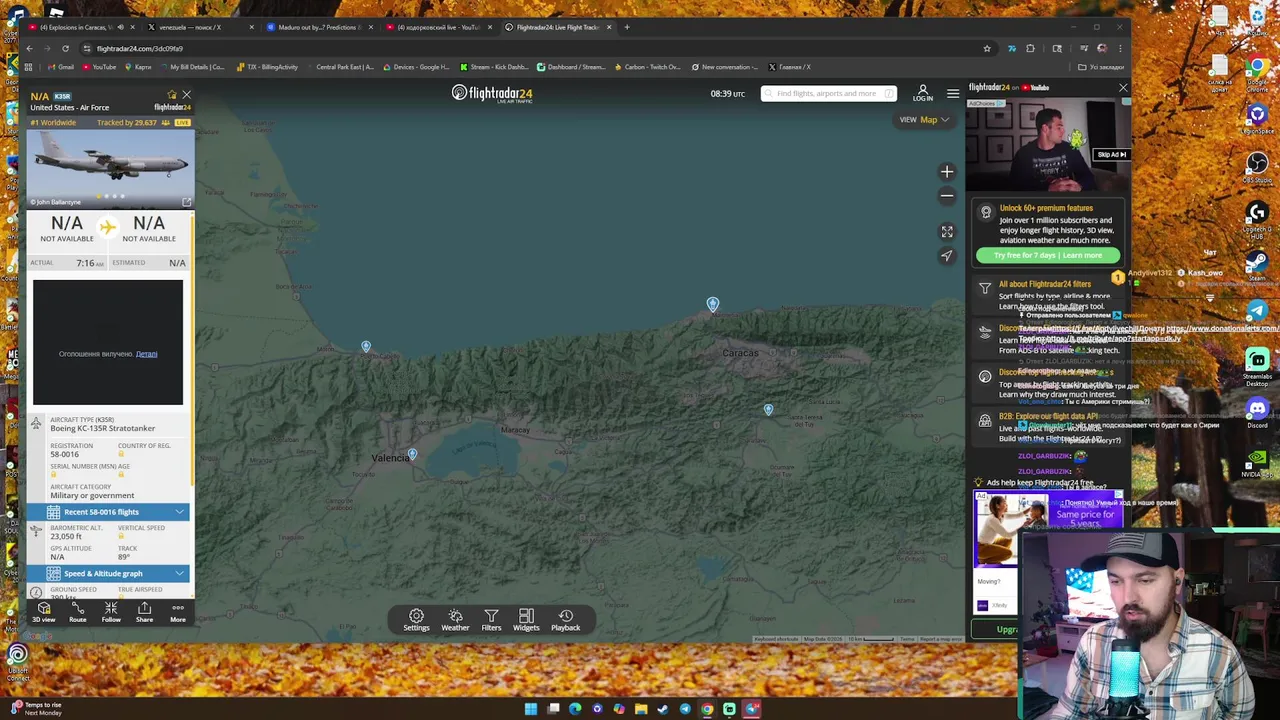The image size is (1280, 720).
Task: Open the More options in the flight panel
Action: coord(178,612)
